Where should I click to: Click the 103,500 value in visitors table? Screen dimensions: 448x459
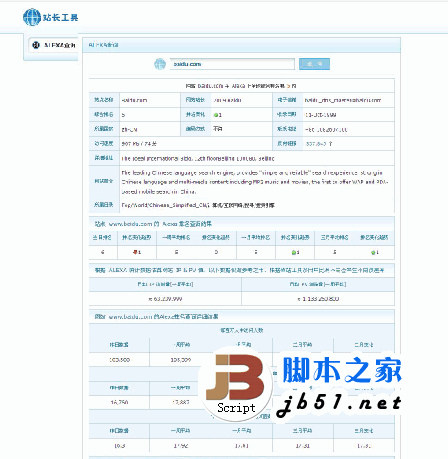[119, 360]
